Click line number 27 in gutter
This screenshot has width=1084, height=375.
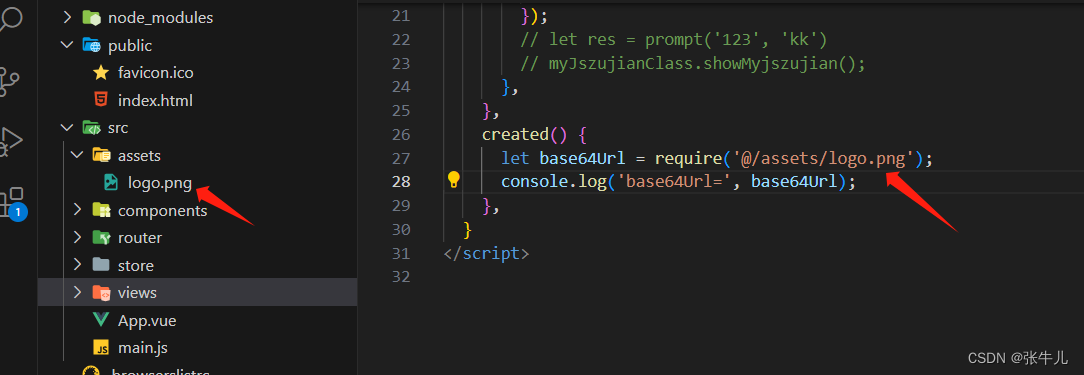click(x=401, y=158)
